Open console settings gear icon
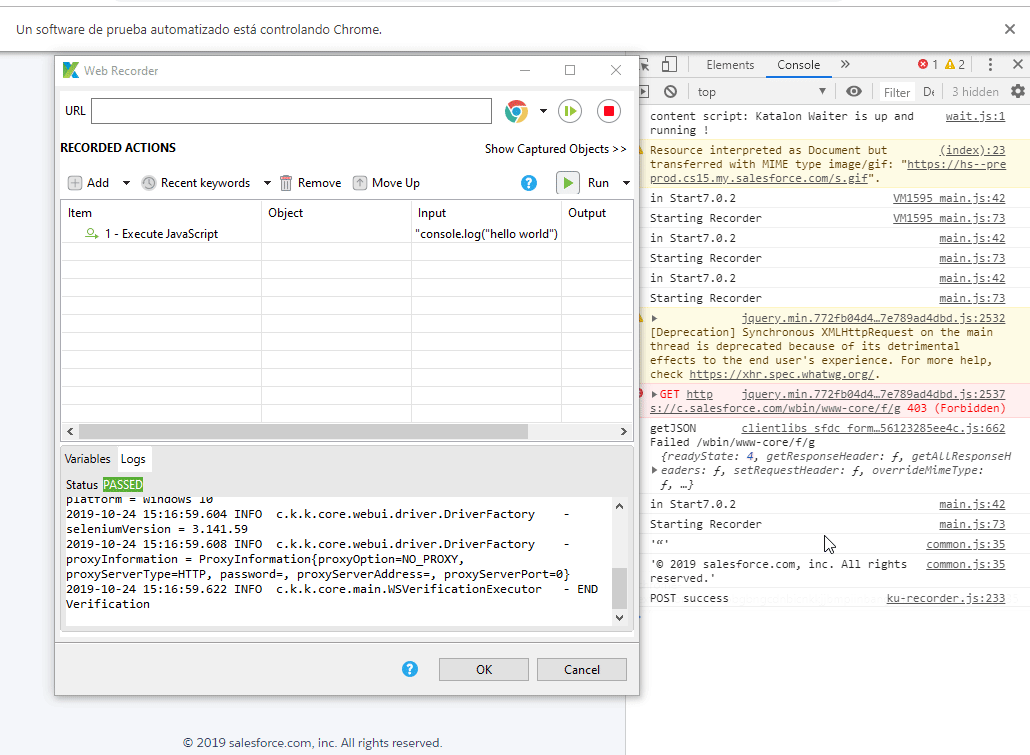Screen dimensions: 1030x755 point(1018,91)
